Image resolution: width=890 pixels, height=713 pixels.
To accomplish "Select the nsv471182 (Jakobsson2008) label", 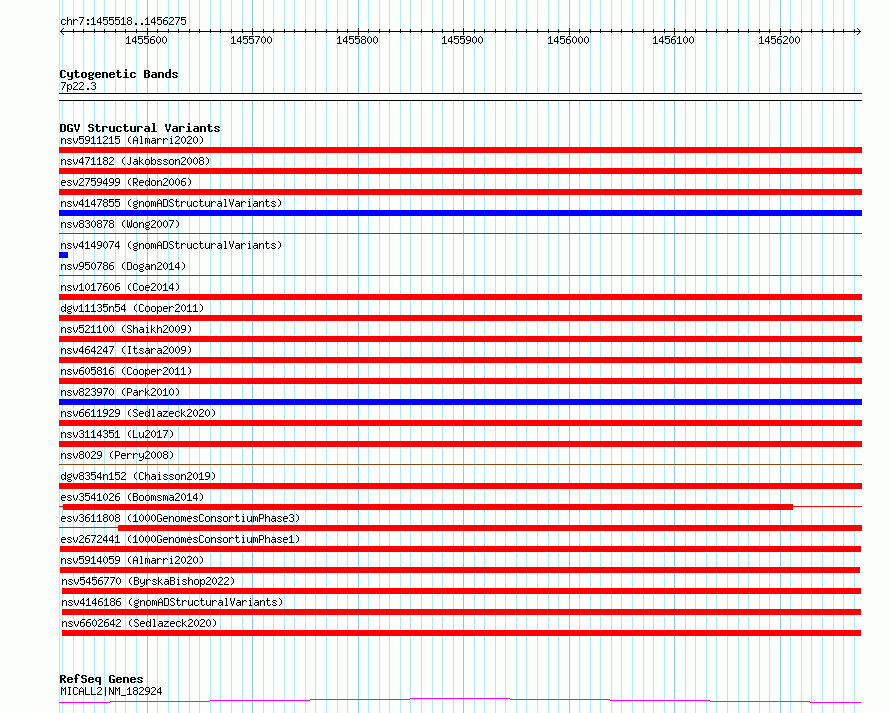I will tap(135, 161).
